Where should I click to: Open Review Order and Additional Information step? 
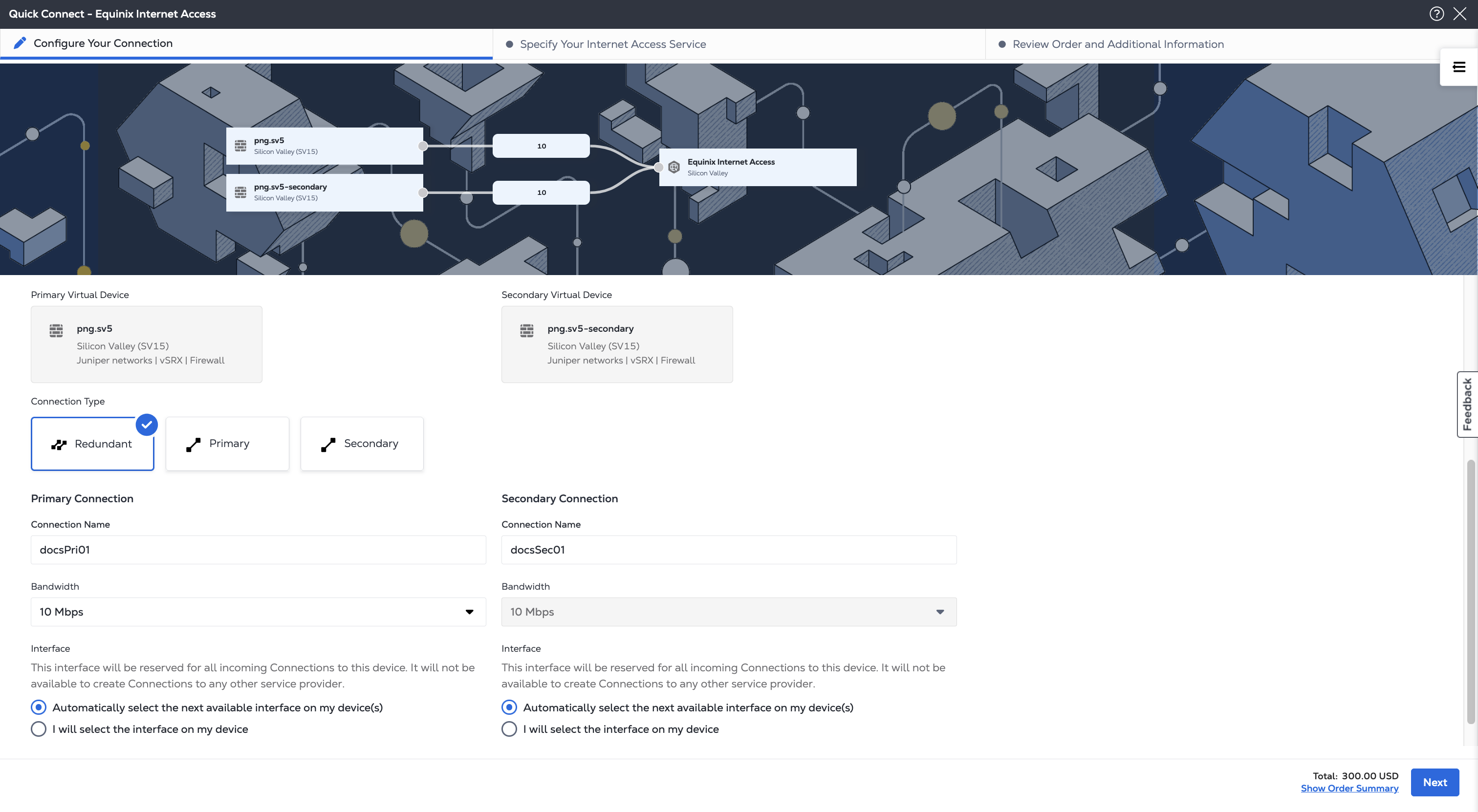[1118, 44]
